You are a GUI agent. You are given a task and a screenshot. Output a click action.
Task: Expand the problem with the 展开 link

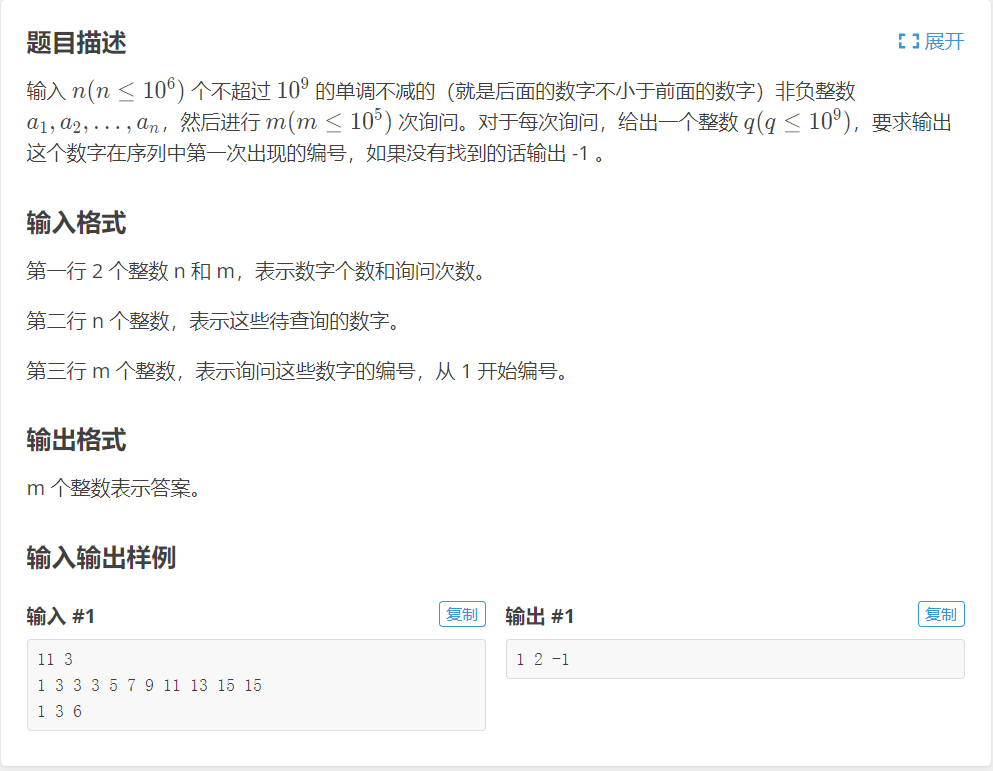click(x=932, y=42)
